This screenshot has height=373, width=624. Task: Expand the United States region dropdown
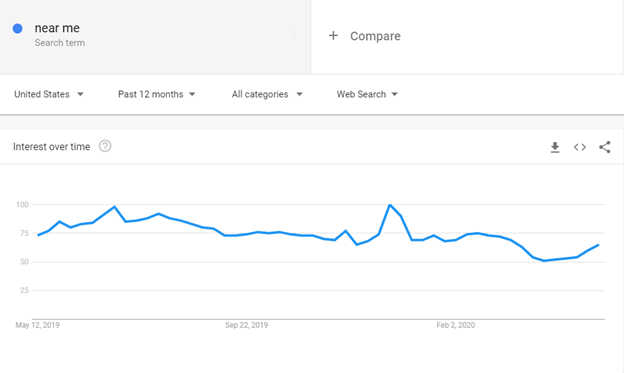[x=49, y=94]
